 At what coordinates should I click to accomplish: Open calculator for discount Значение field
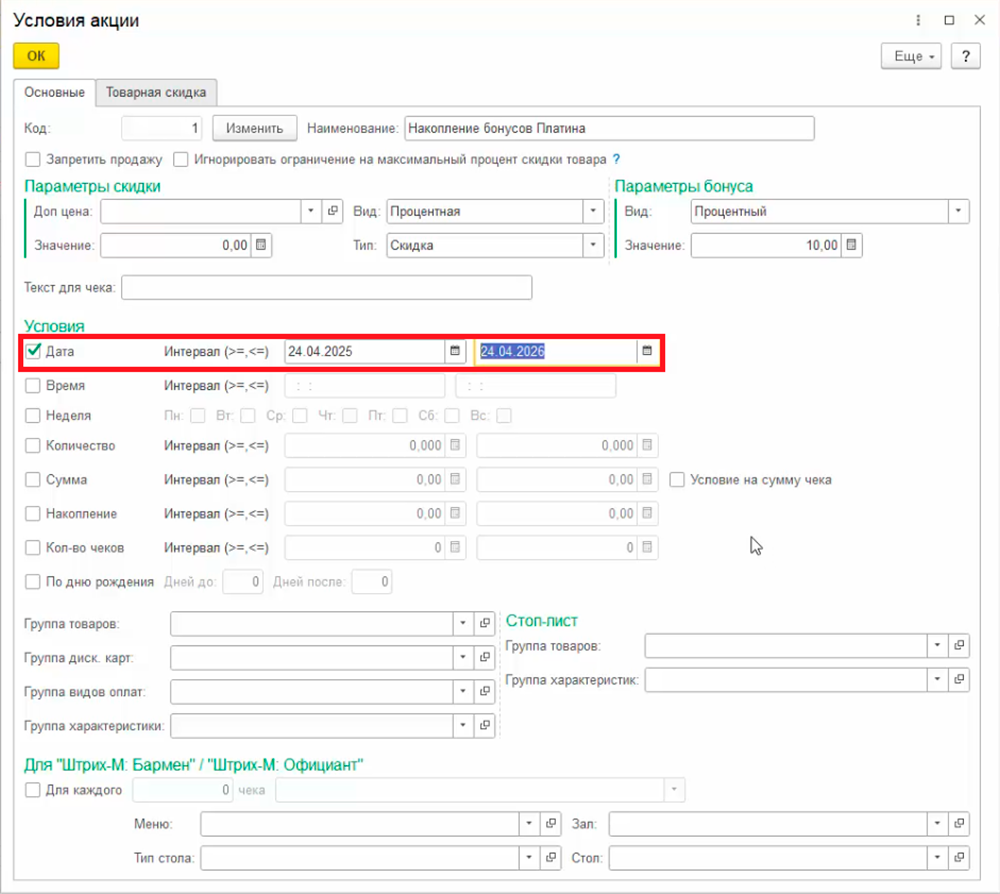pos(261,245)
